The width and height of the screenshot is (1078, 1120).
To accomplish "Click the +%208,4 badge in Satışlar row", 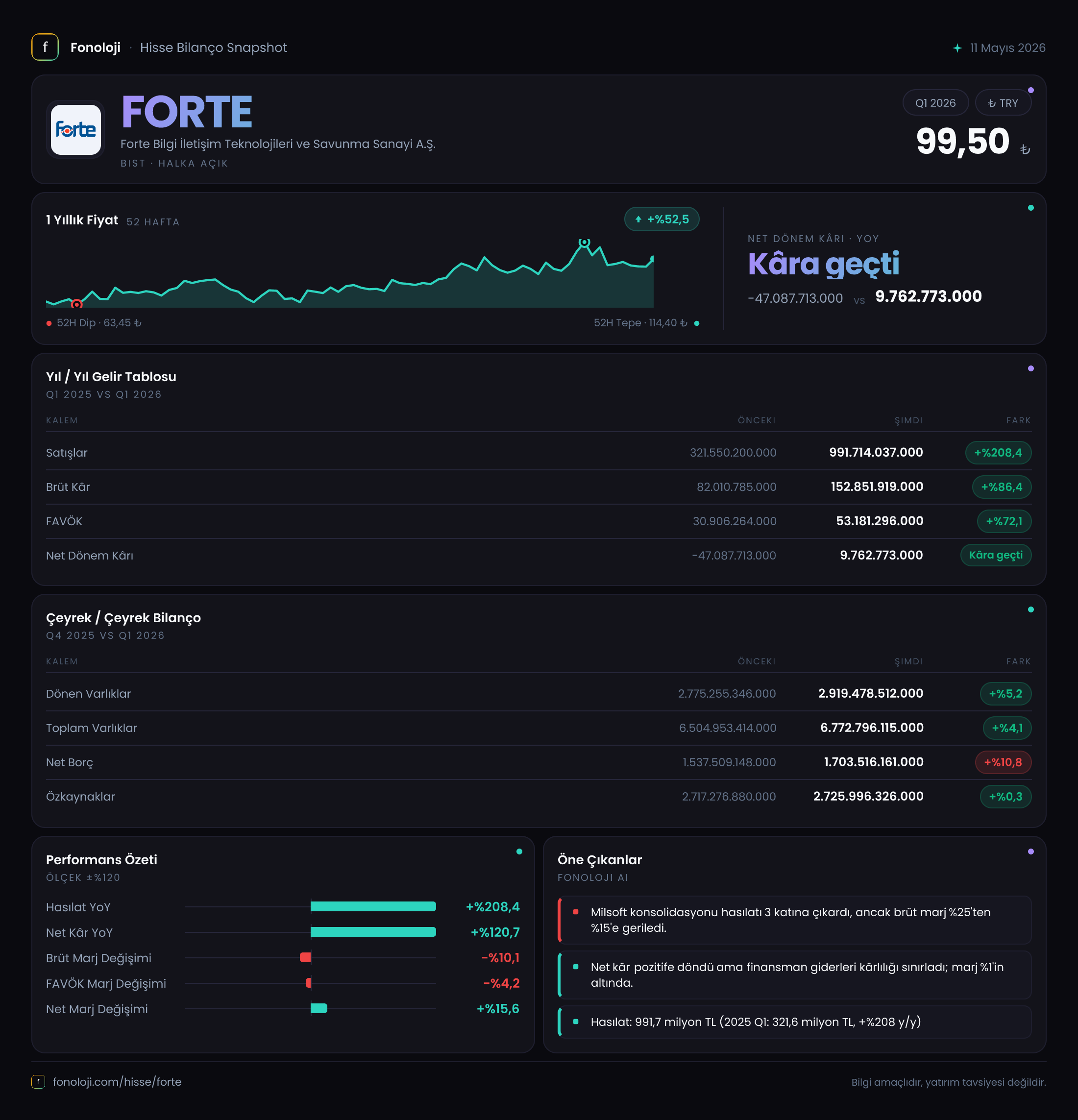I will pos(998,453).
